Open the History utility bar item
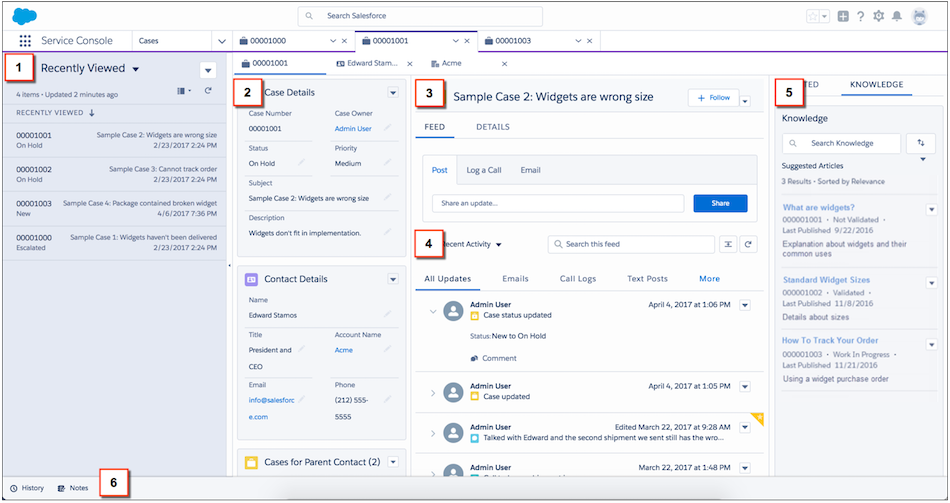This screenshot has width=950, height=503. pos(27,488)
